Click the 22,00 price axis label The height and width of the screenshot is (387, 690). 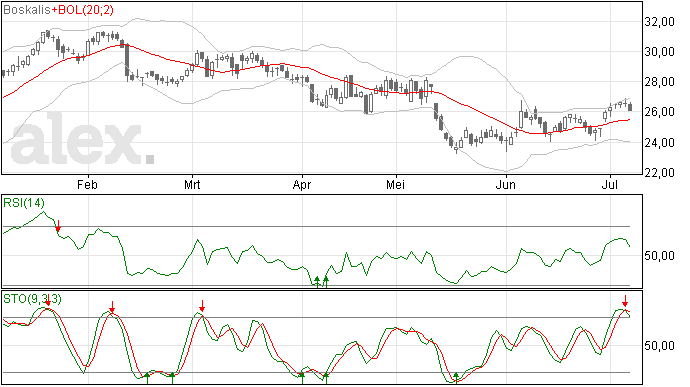point(659,173)
